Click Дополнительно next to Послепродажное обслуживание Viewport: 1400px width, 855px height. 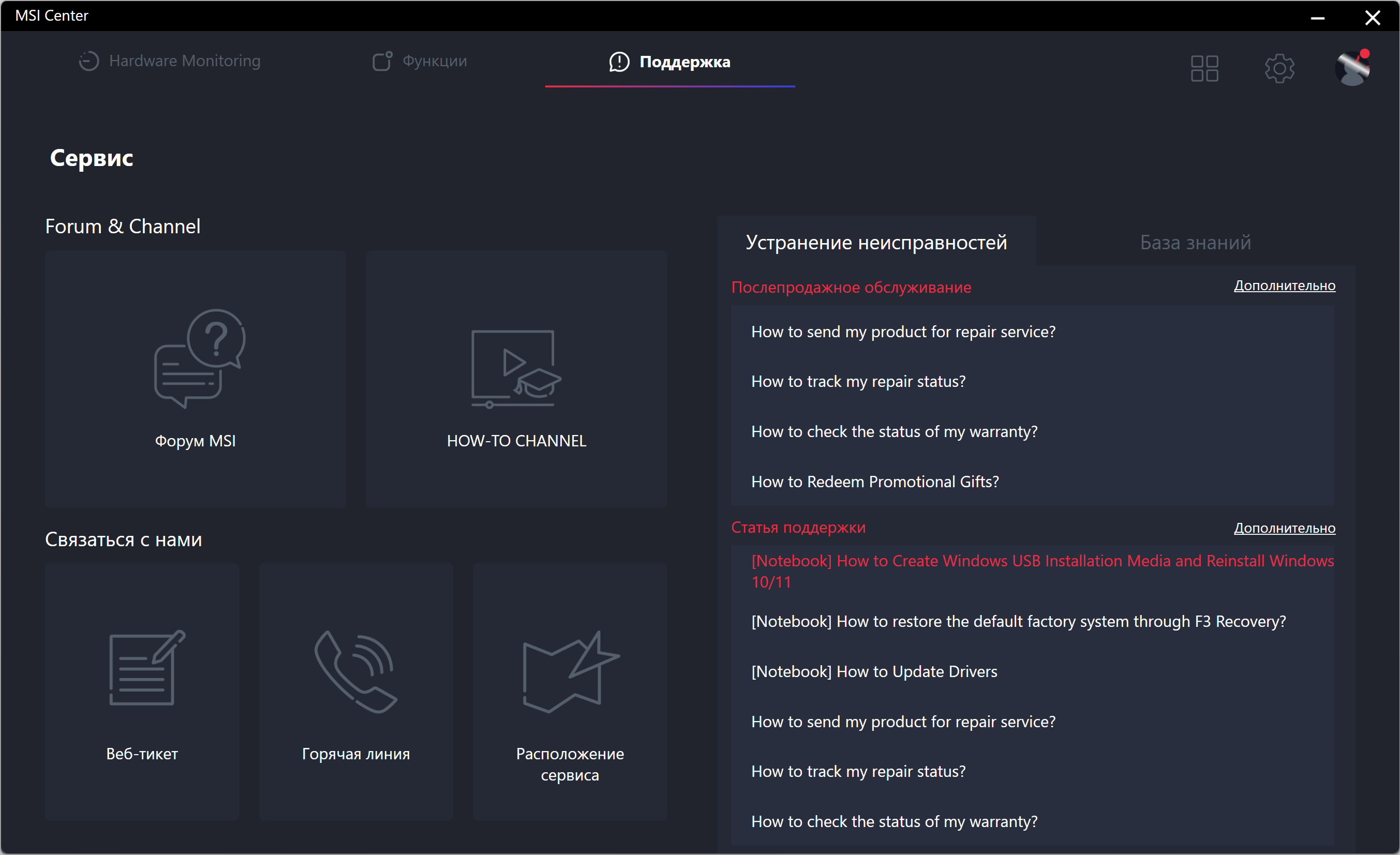tap(1285, 286)
